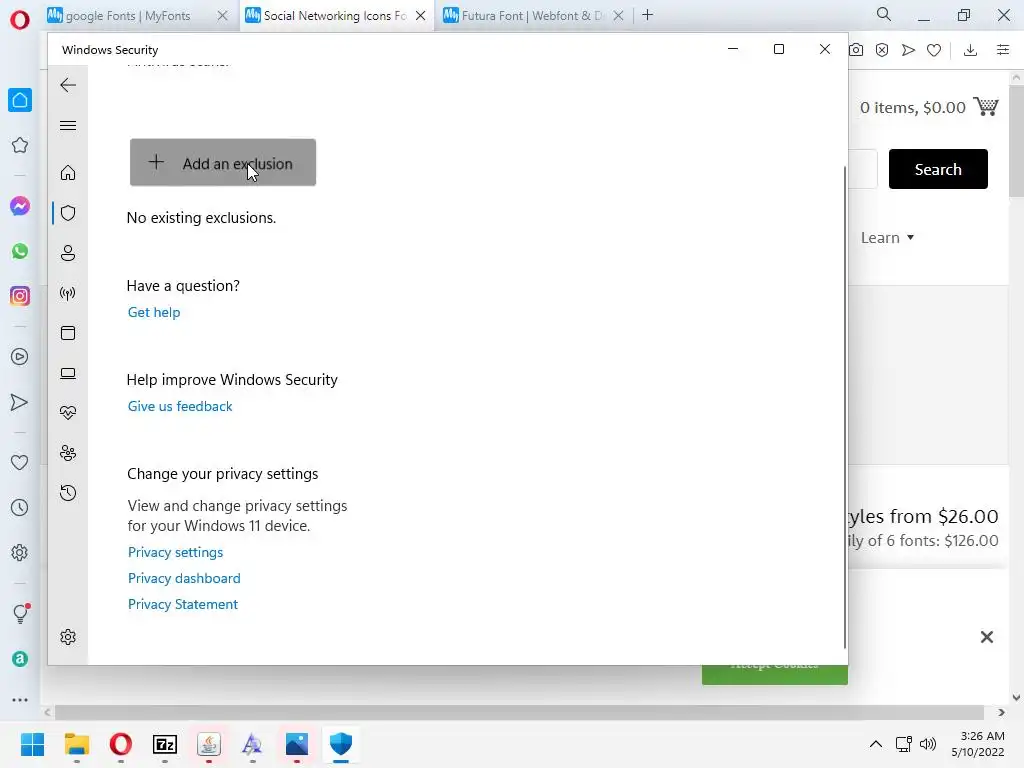Open Family options icon
The image size is (1024, 768).
[x=68, y=453]
